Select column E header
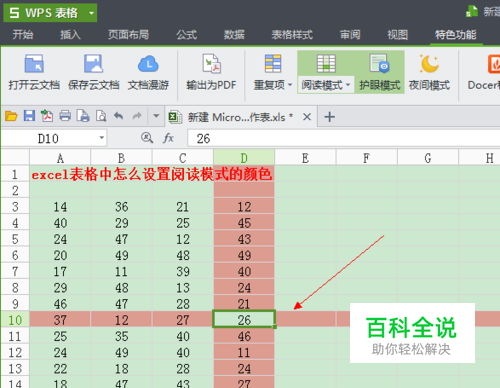 point(305,158)
